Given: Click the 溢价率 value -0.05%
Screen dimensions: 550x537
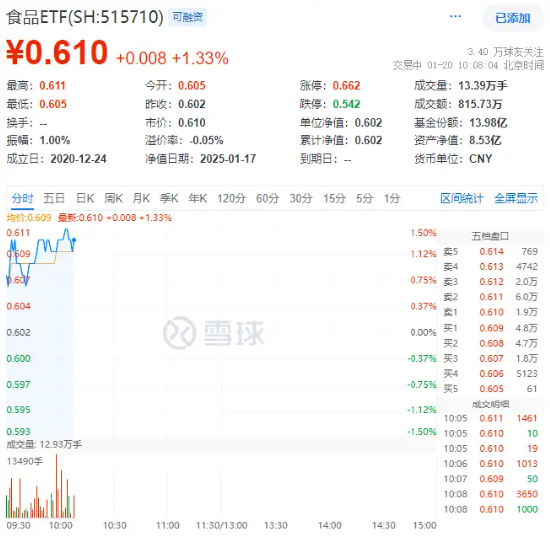Looking at the screenshot, I should tap(206, 140).
